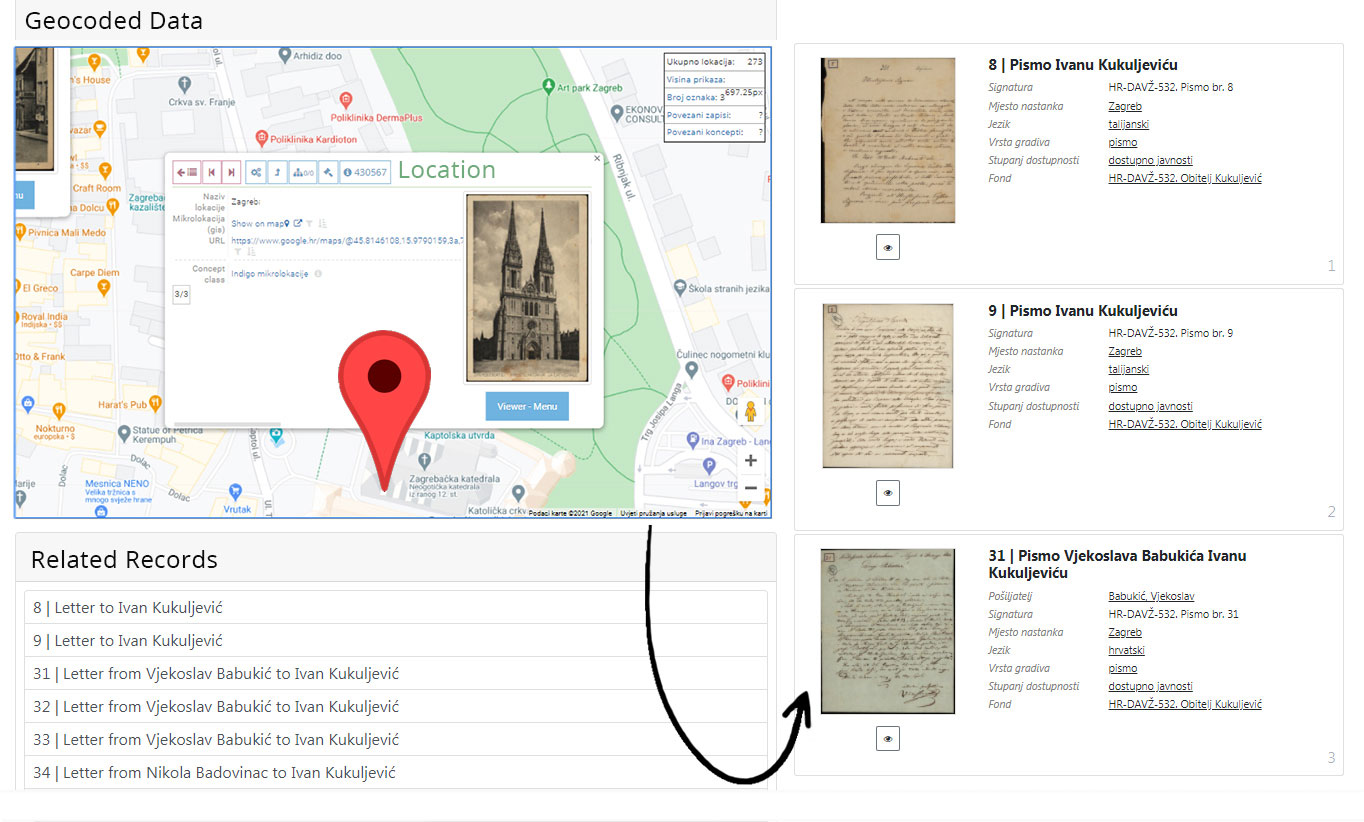This screenshot has height=822, width=1364.
Task: Go to first record in Location popup
Action: click(211, 172)
